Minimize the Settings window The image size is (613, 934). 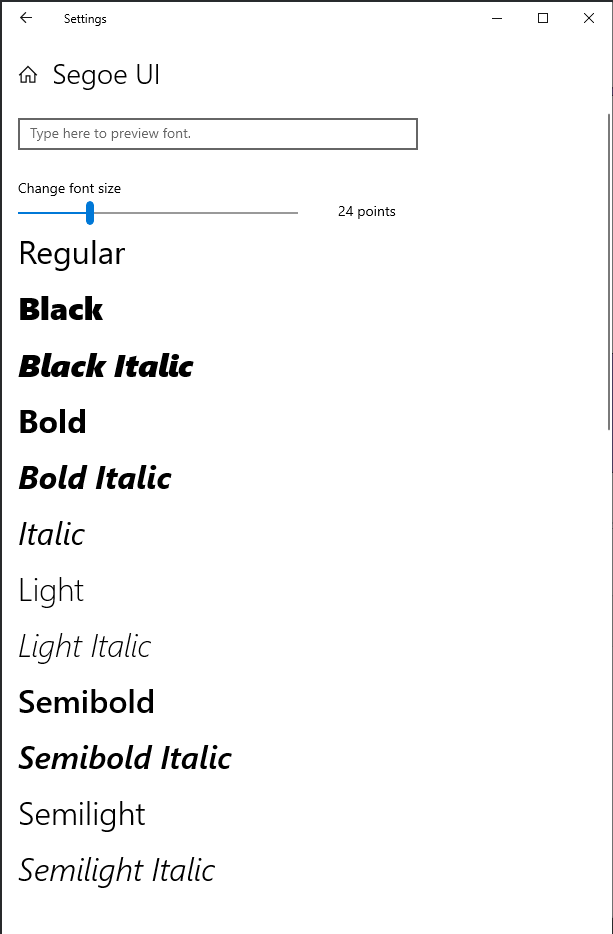pyautogui.click(x=497, y=18)
